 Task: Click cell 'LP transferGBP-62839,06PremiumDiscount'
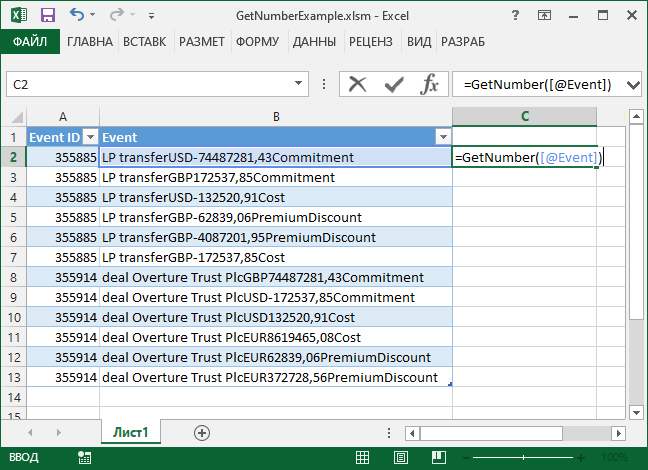(x=276, y=217)
